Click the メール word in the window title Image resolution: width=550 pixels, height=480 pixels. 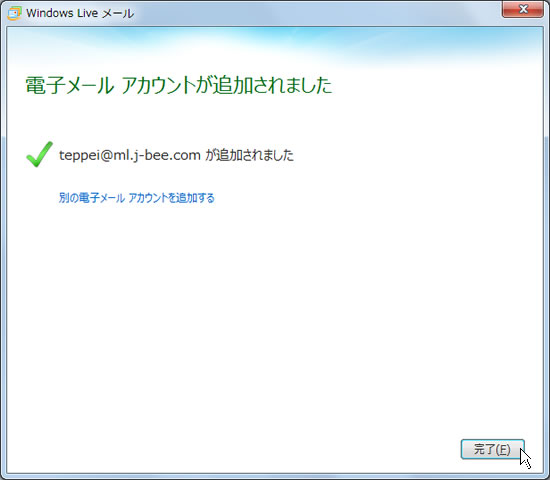coord(118,13)
